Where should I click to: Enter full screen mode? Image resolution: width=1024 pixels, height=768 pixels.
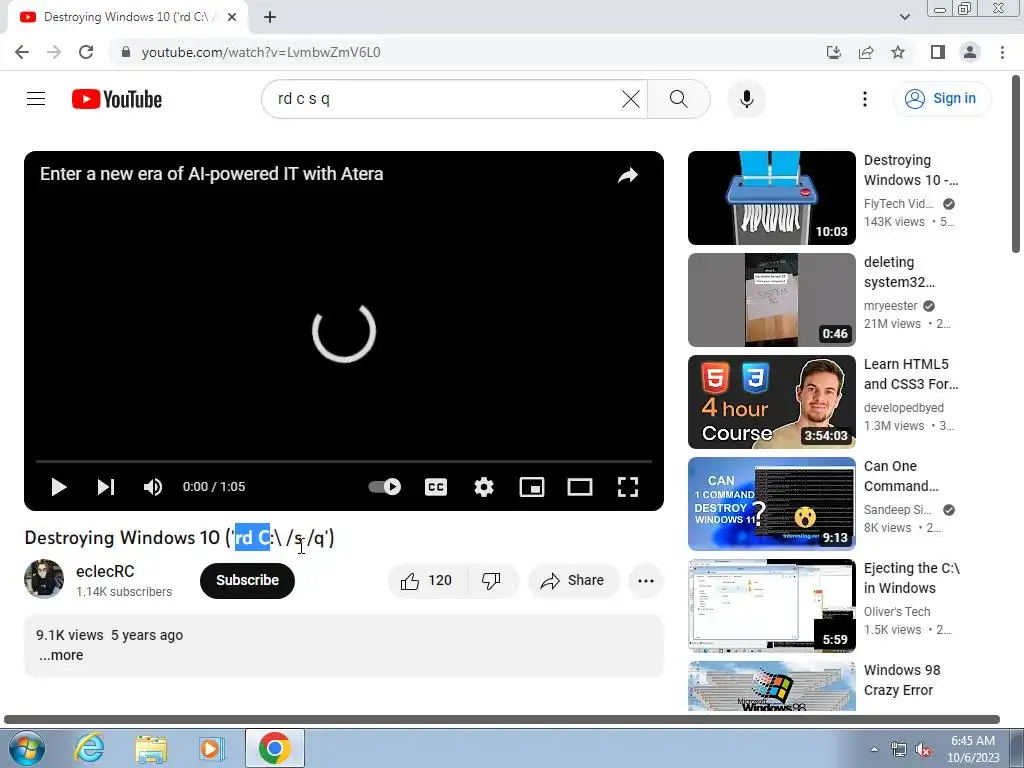[x=628, y=487]
